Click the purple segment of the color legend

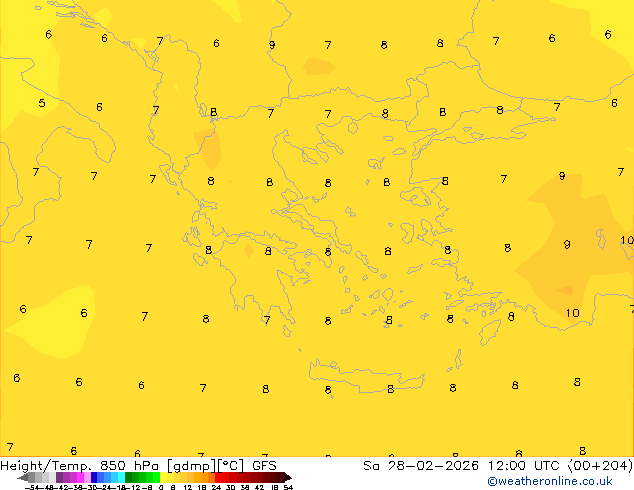point(59,477)
